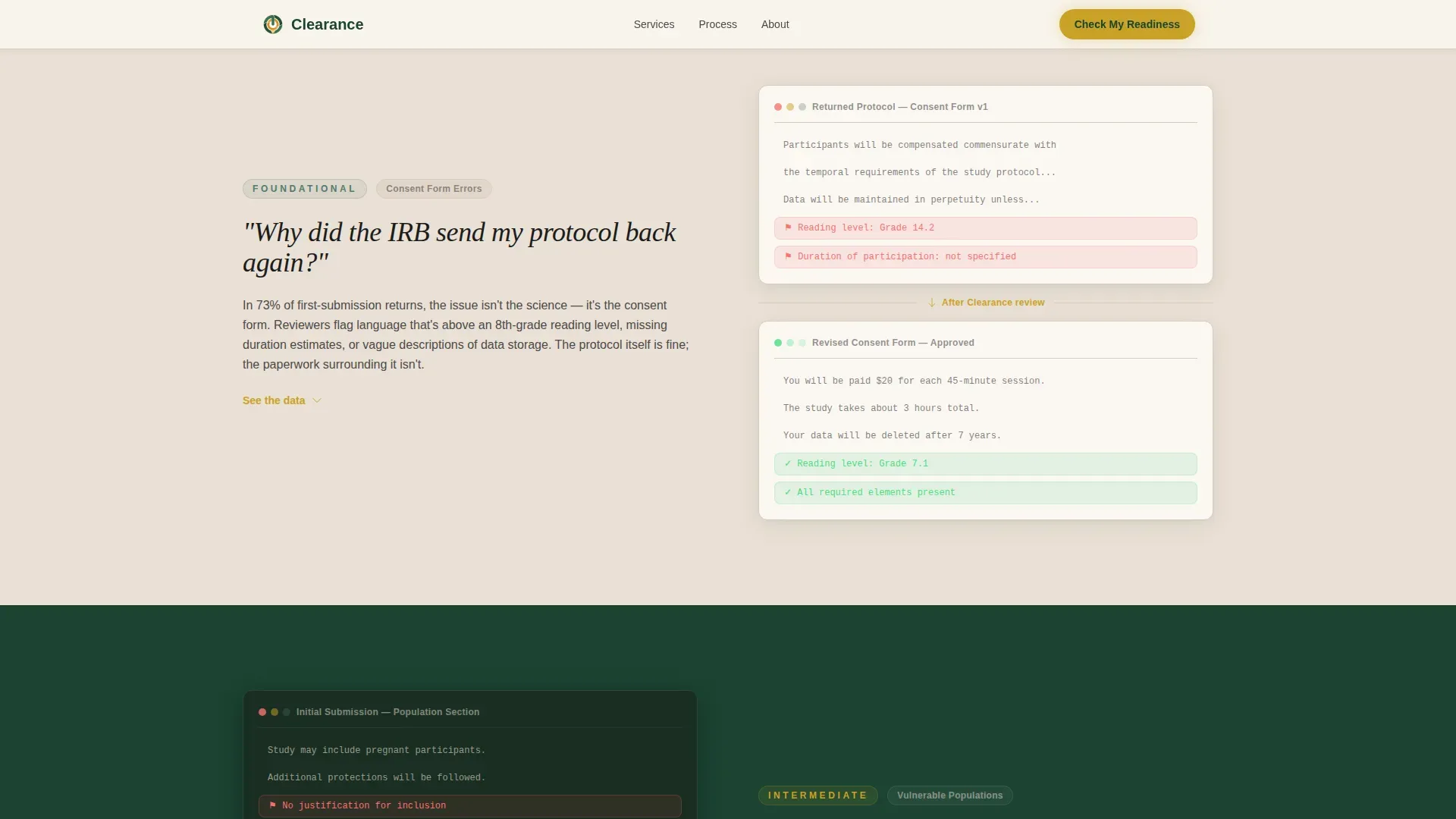Select the INTERMEDIATE level badge
1456x819 pixels.
(x=817, y=795)
